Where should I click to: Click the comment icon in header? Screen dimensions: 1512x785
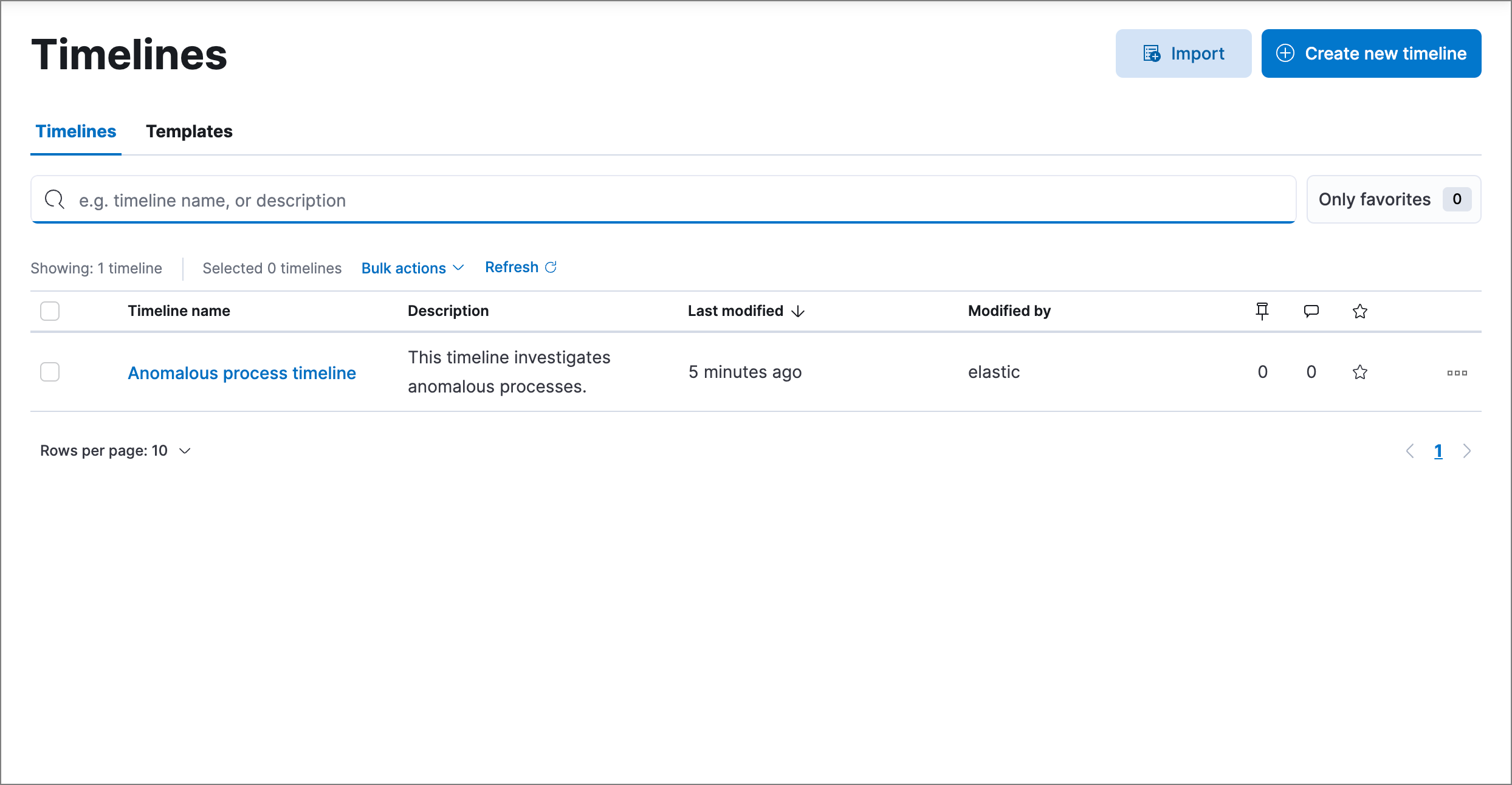pos(1311,310)
